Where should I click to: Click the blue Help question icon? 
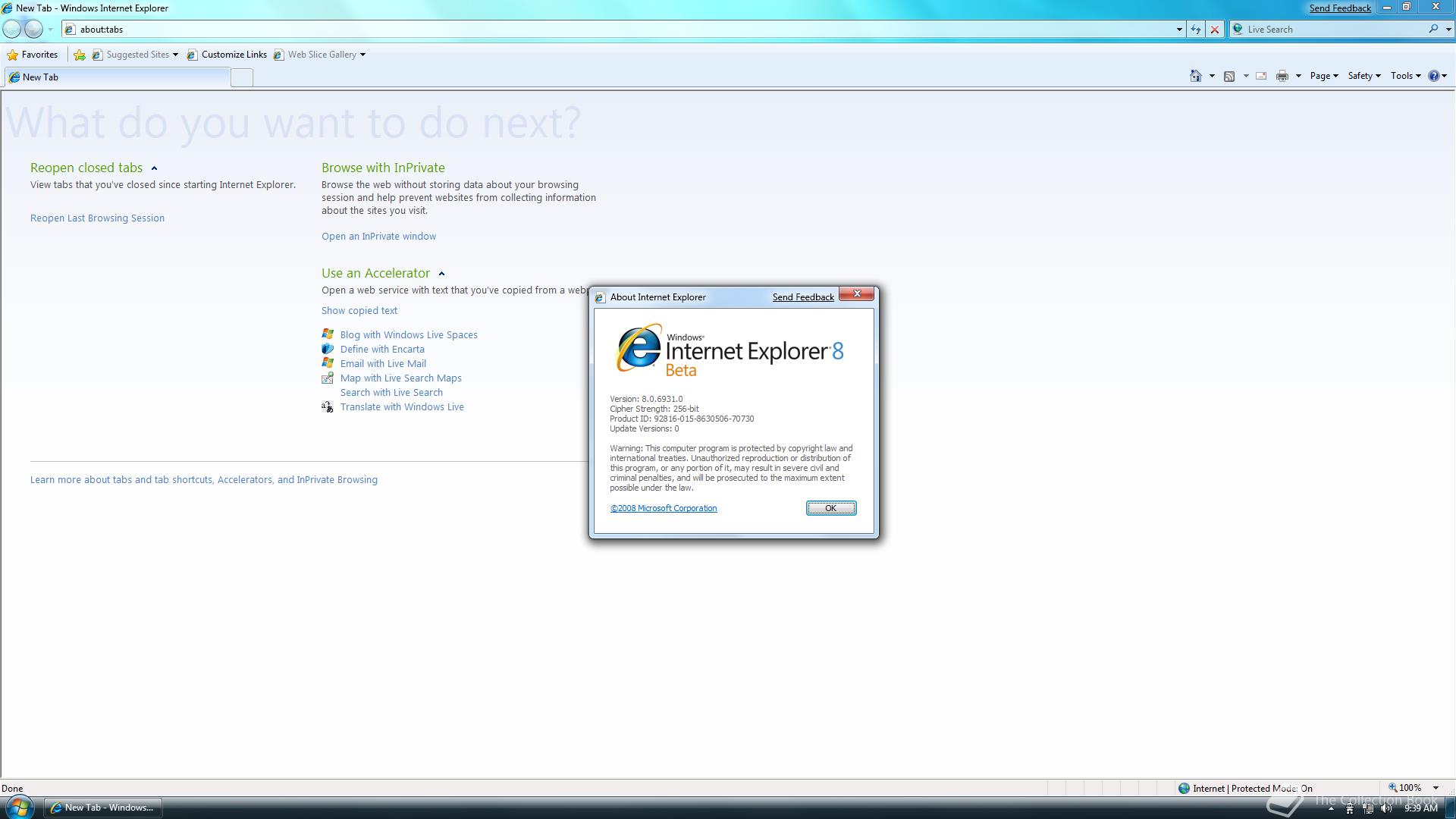click(1434, 76)
